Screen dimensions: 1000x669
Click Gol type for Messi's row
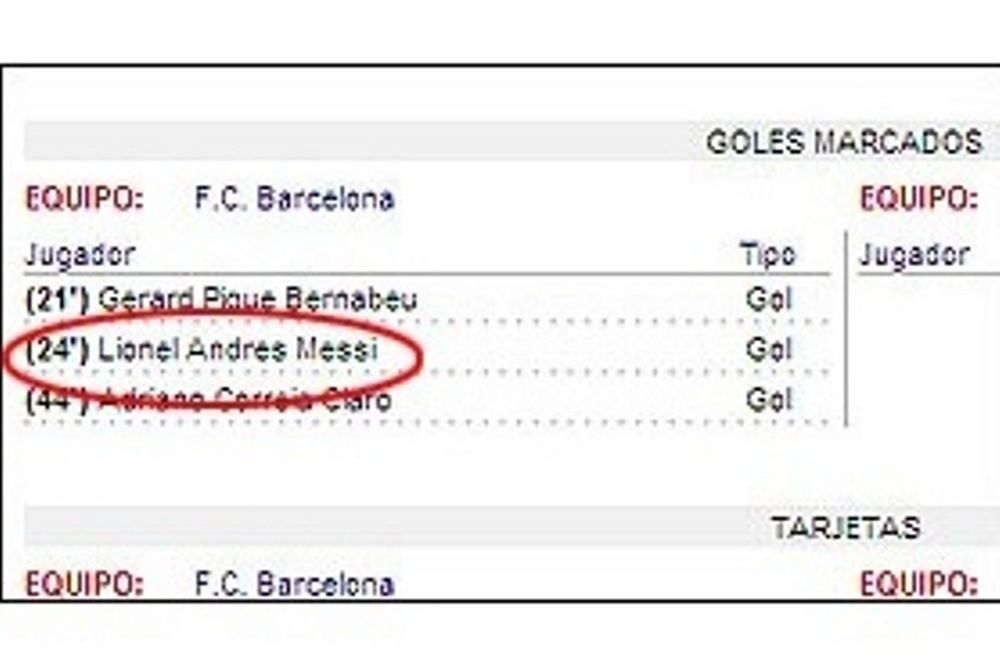pos(768,349)
